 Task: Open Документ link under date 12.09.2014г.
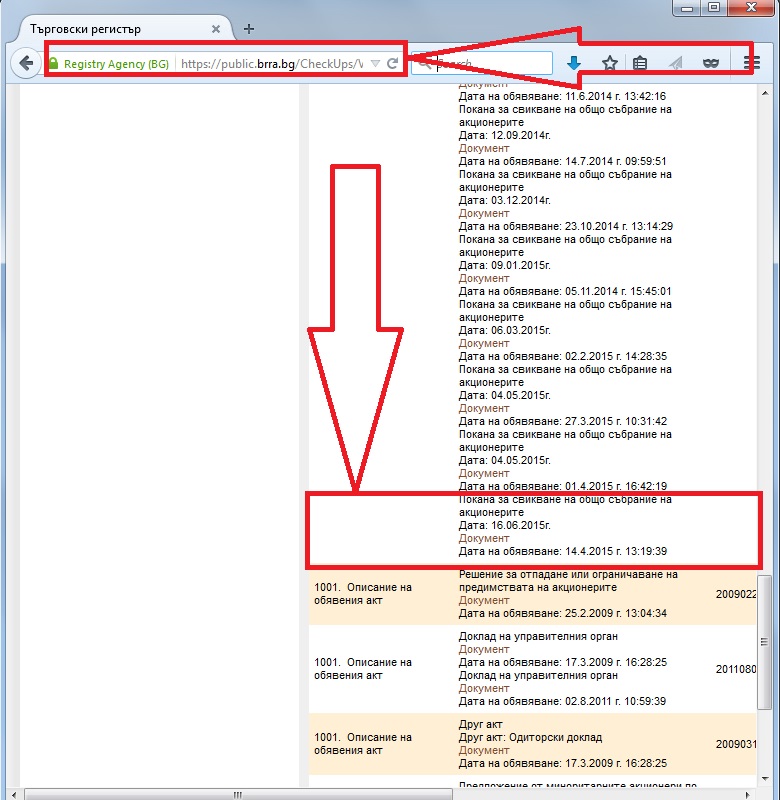click(x=484, y=148)
